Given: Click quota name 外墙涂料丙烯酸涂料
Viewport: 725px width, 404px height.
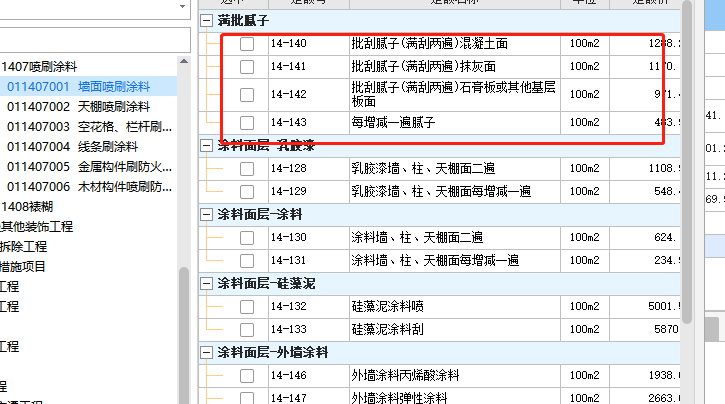Looking at the screenshot, I should coord(405,375).
